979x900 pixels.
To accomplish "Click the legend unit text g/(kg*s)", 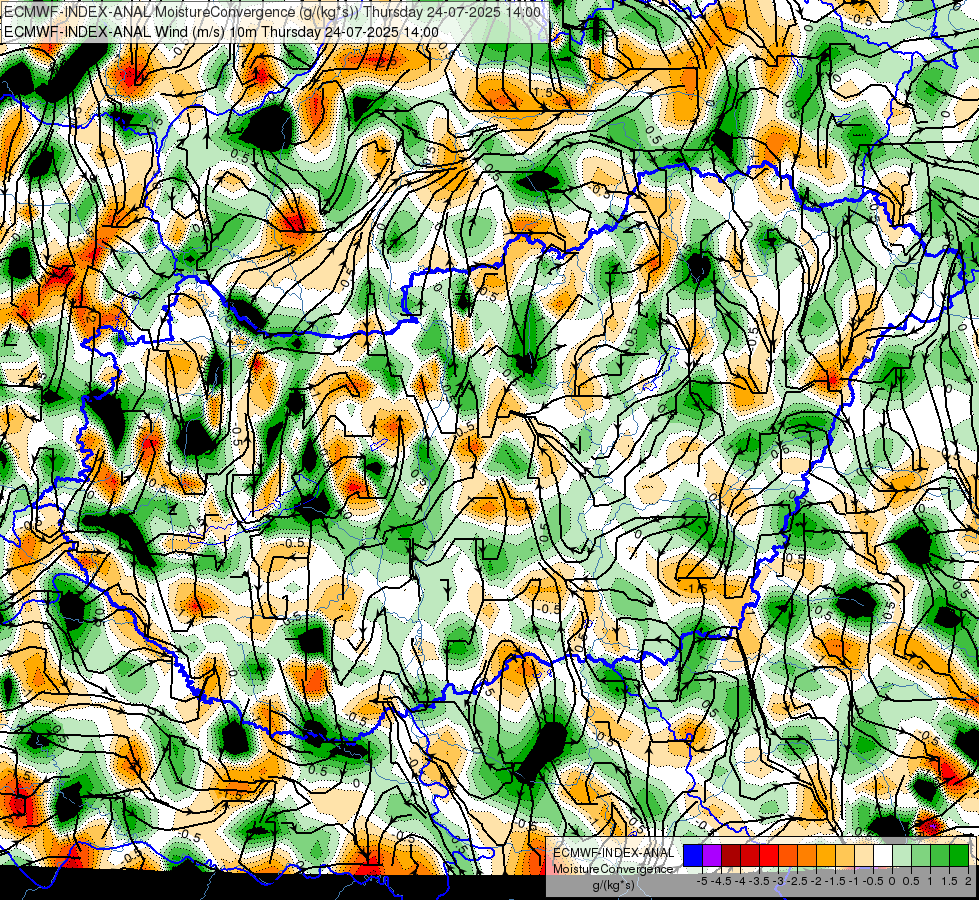I will 614,885.
